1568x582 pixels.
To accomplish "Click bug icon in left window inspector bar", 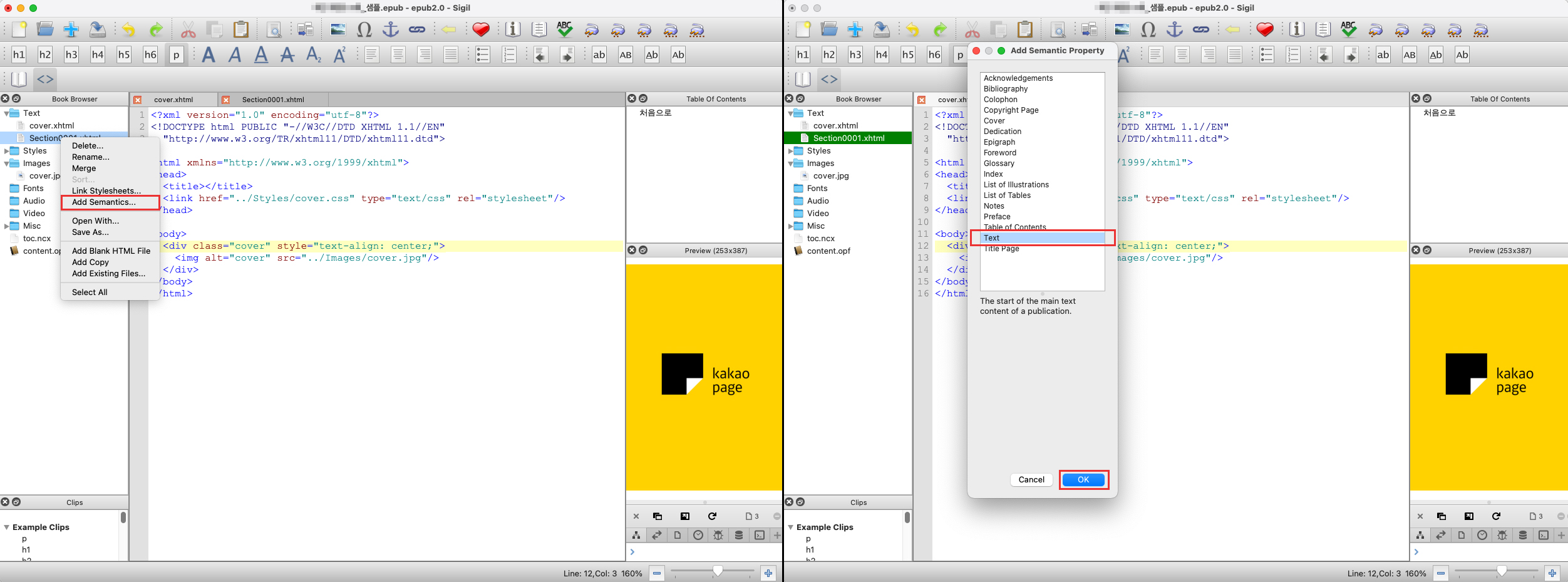I will pos(718,535).
